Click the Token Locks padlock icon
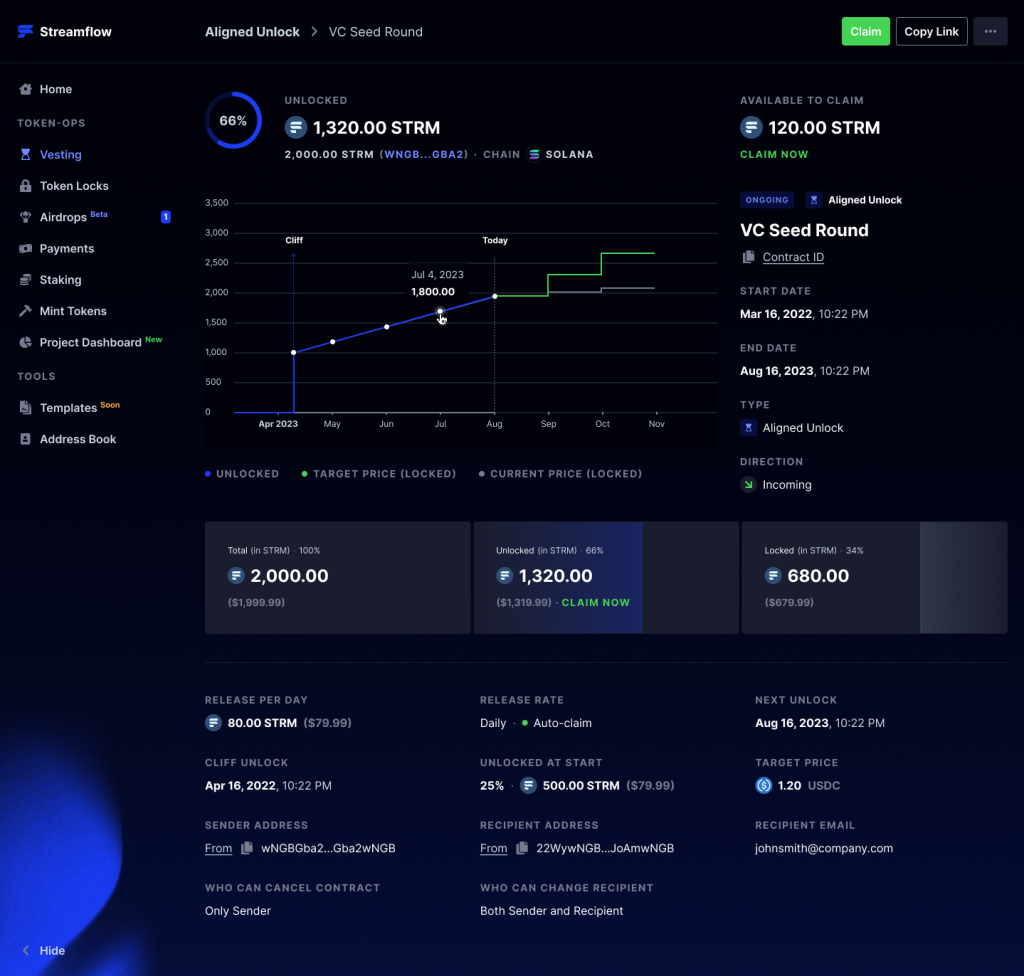The image size is (1024, 976). tap(25, 186)
